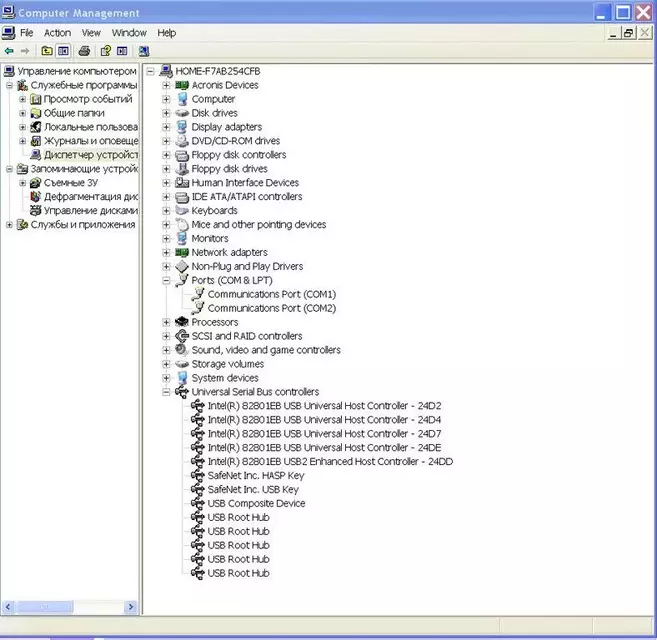Expand the Службы и приложения node
657x640 pixels.
pos(9,225)
